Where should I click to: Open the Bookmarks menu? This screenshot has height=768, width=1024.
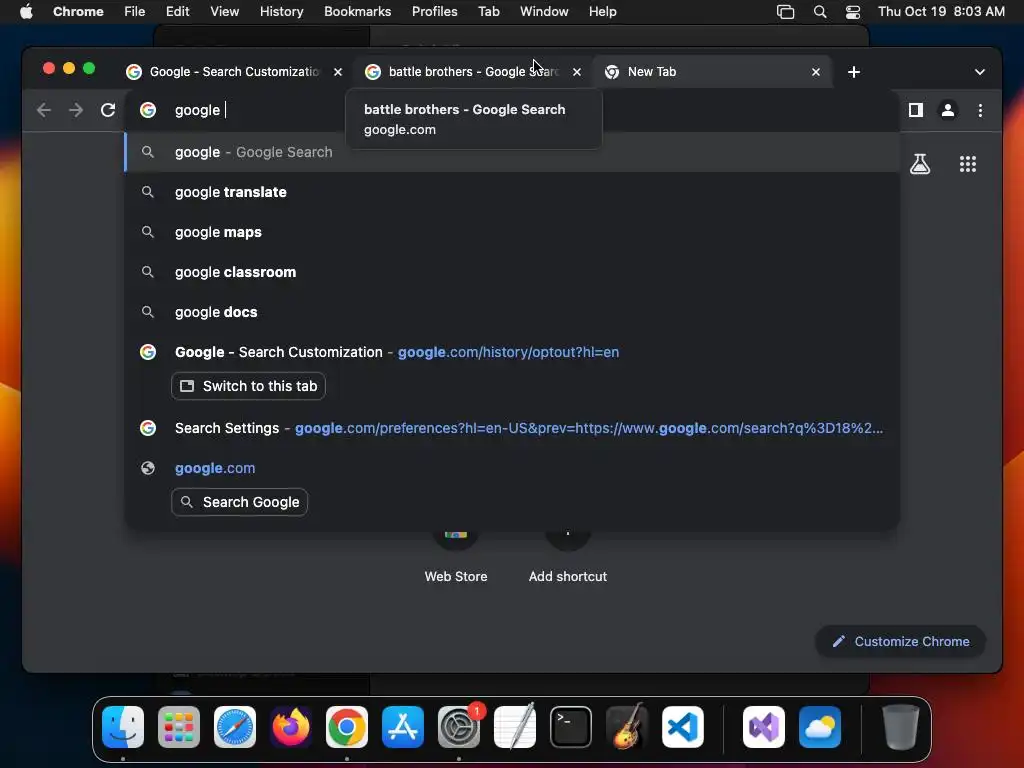[357, 12]
